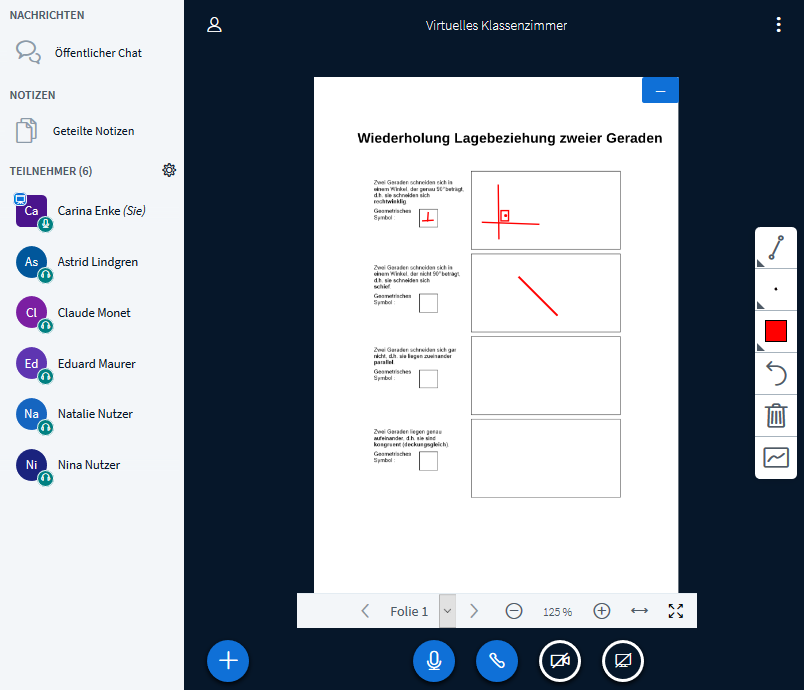Make the presentation fullscreen

tap(675, 611)
